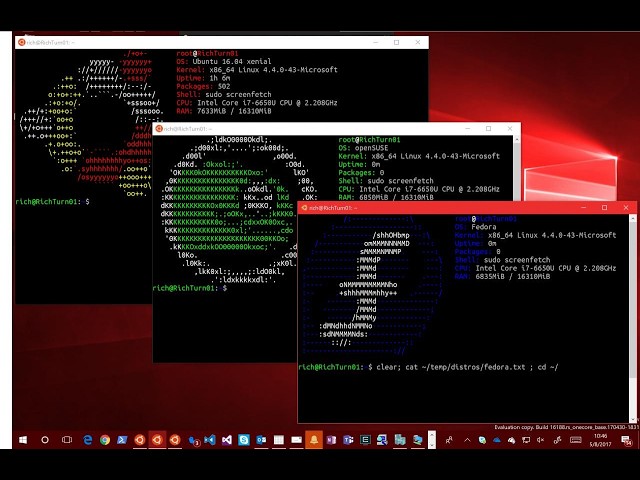Open Task View on the taskbar

(67, 440)
